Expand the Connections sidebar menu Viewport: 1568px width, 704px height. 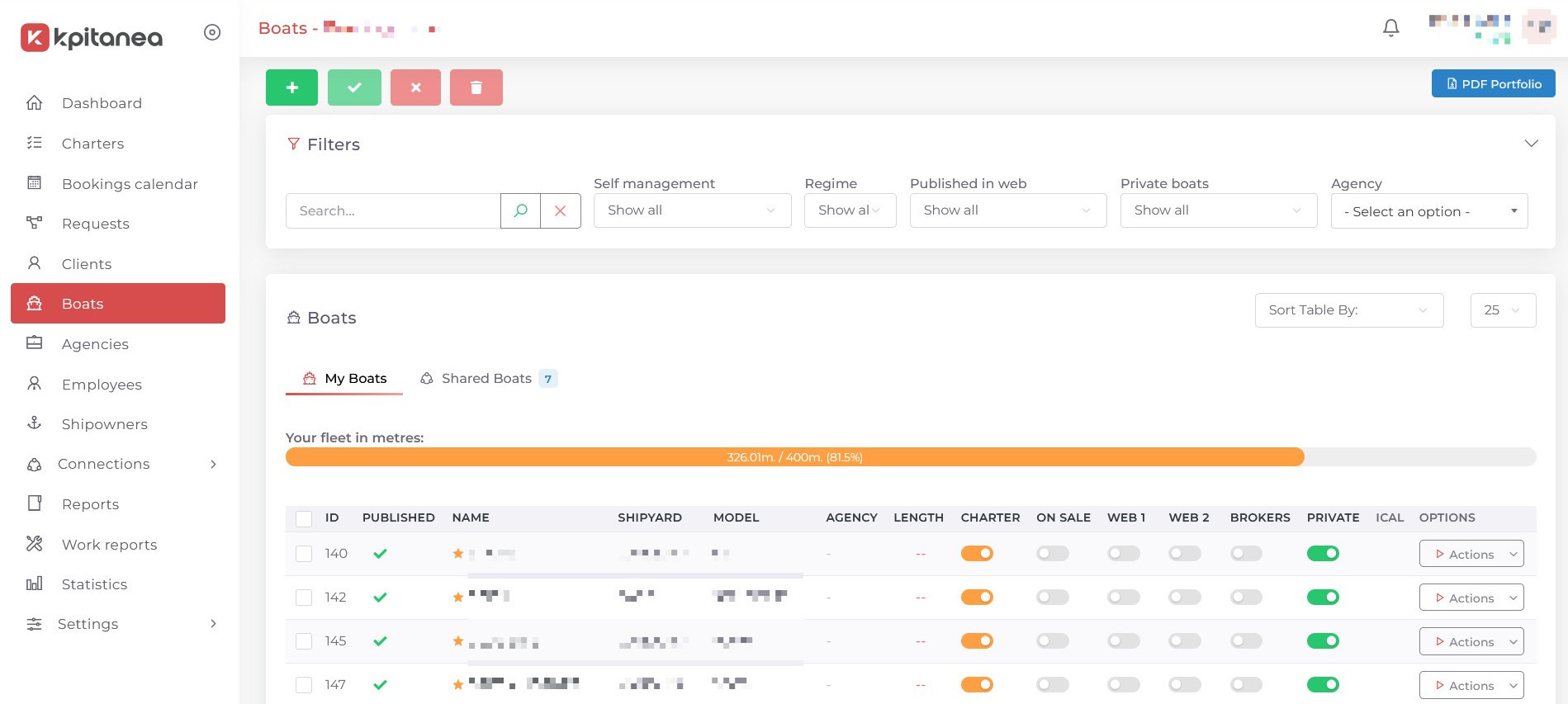point(118,464)
